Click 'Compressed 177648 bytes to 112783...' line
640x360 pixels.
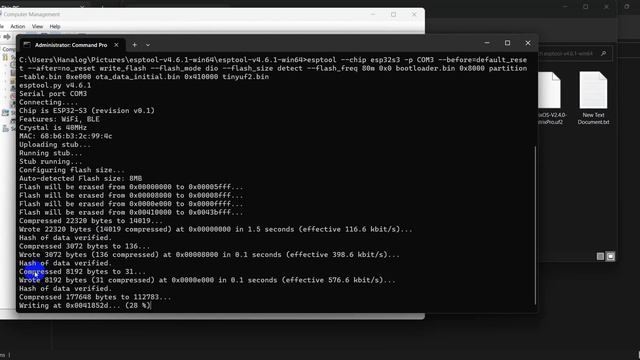tap(95, 297)
